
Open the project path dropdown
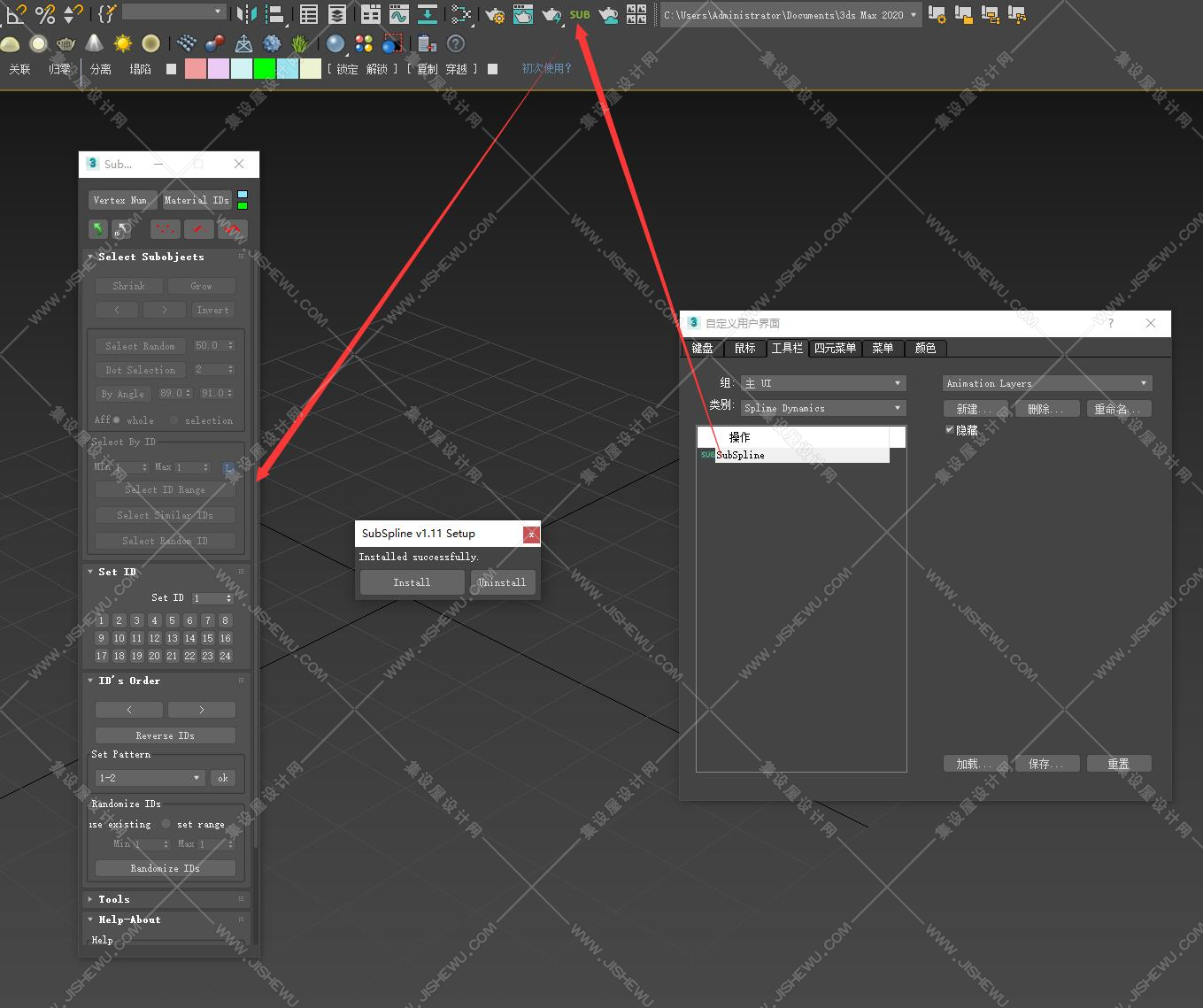click(x=791, y=15)
